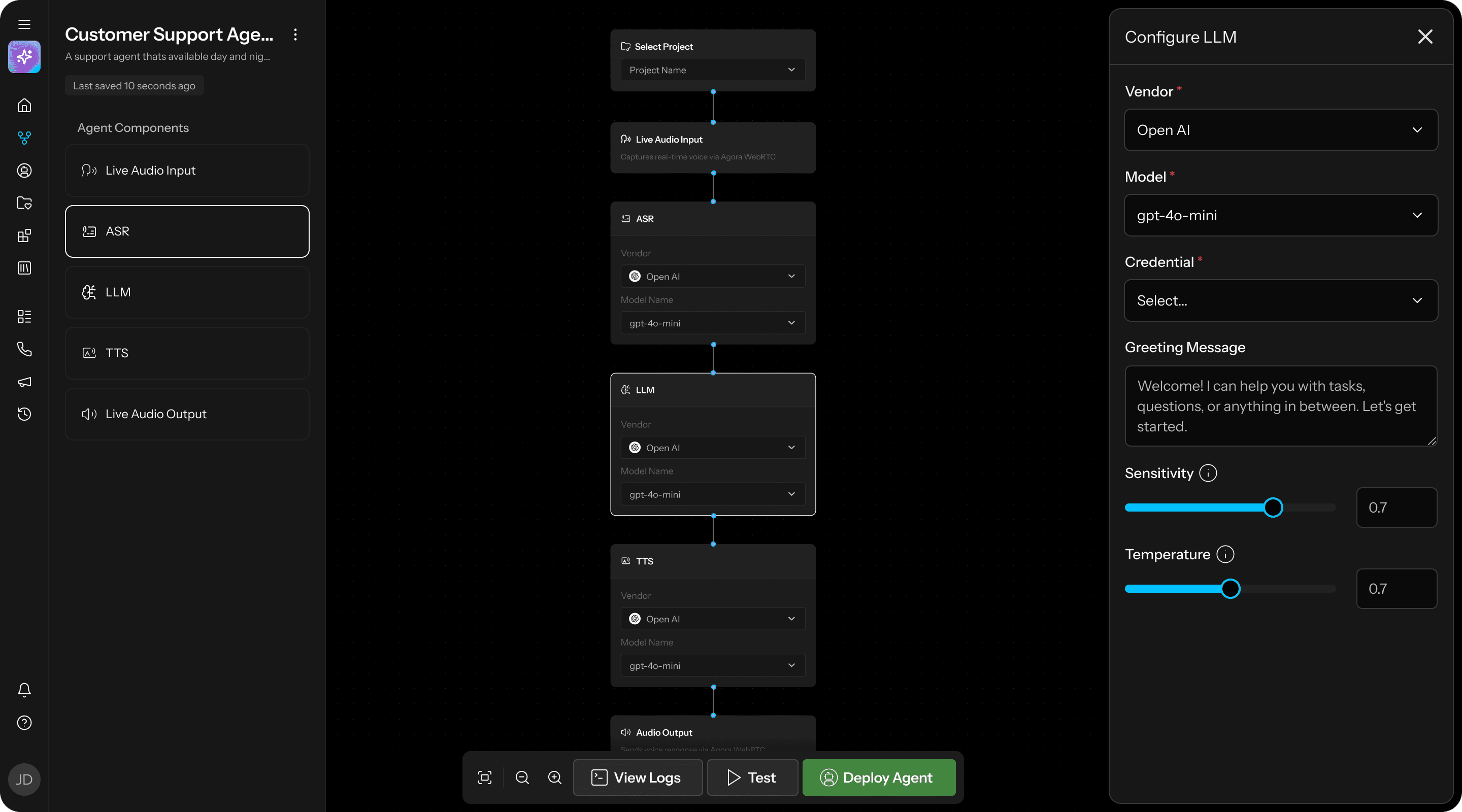Image resolution: width=1462 pixels, height=812 pixels.
Task: Click the home icon in sidebar
Action: click(24, 106)
